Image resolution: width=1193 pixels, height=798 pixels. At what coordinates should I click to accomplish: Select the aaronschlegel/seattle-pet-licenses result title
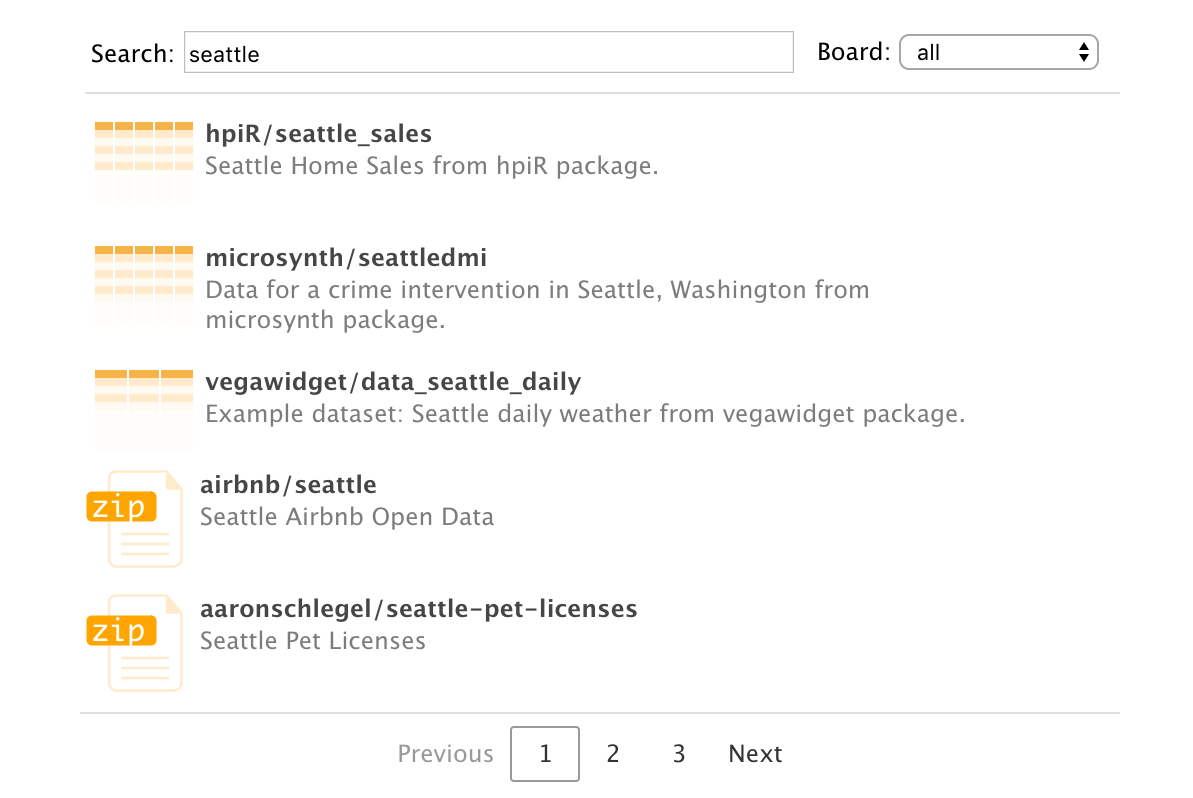coord(418,609)
